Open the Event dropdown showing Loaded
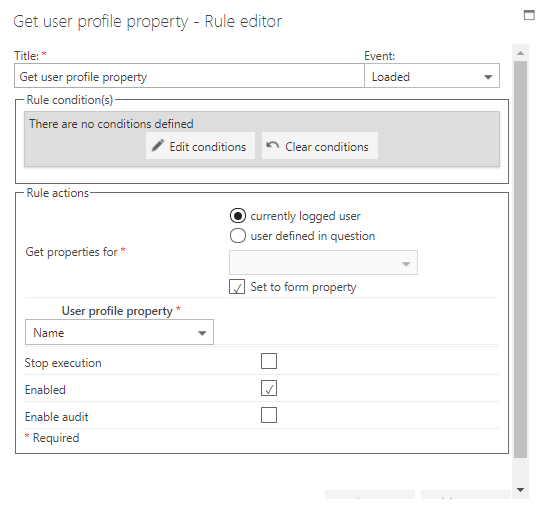 pos(432,76)
